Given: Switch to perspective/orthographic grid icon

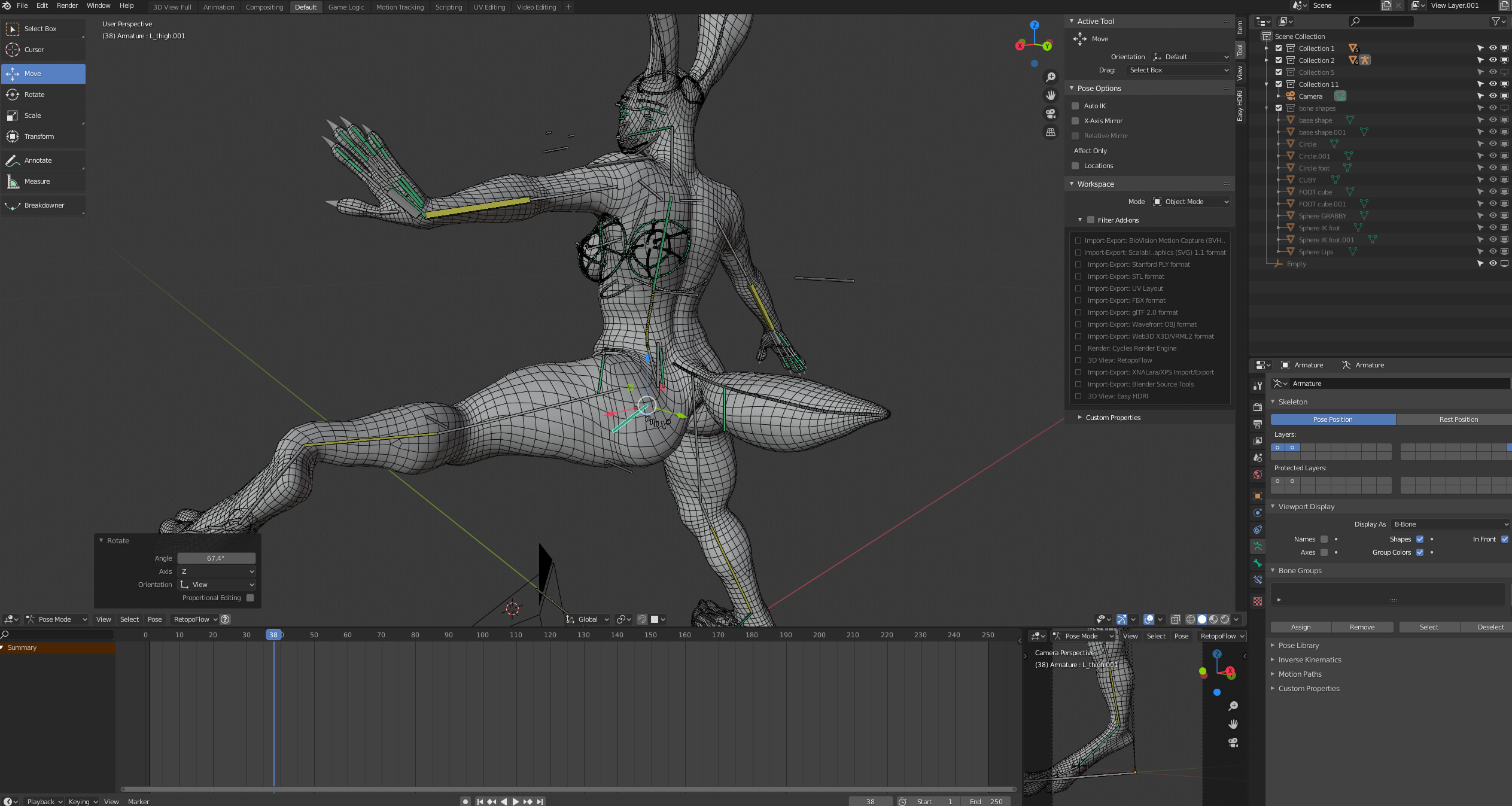Looking at the screenshot, I should [1051, 132].
